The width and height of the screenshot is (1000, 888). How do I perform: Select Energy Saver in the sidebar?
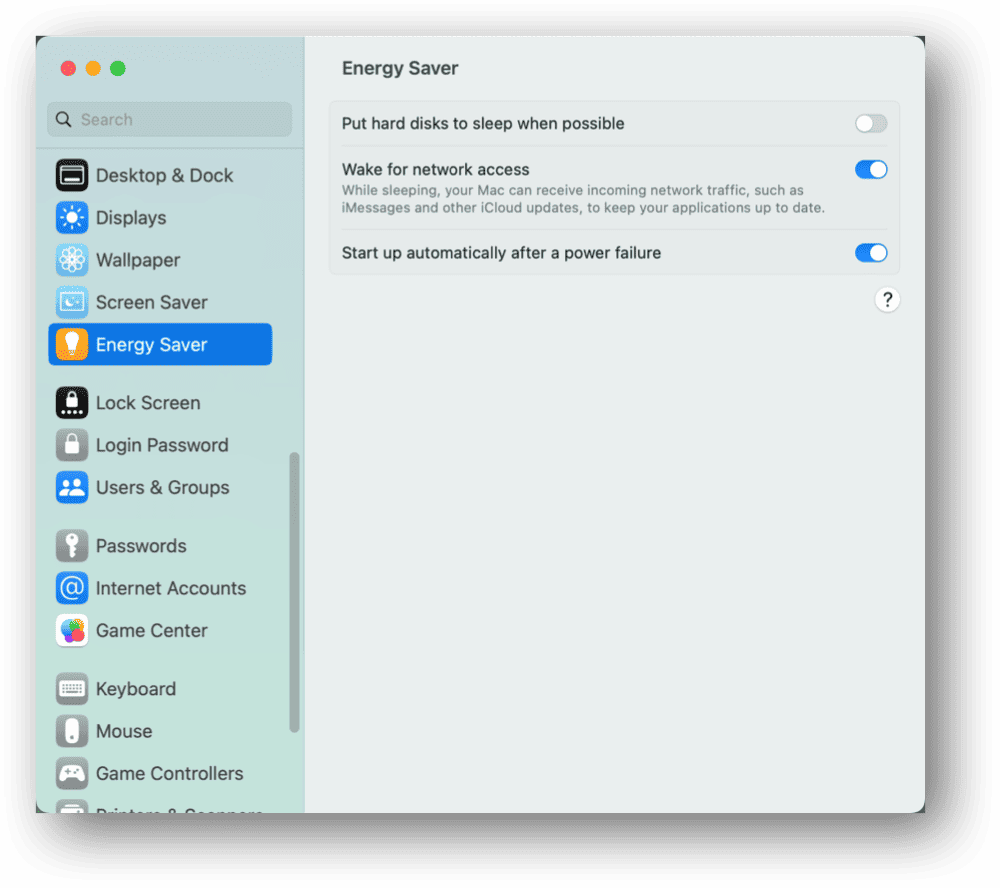point(160,344)
